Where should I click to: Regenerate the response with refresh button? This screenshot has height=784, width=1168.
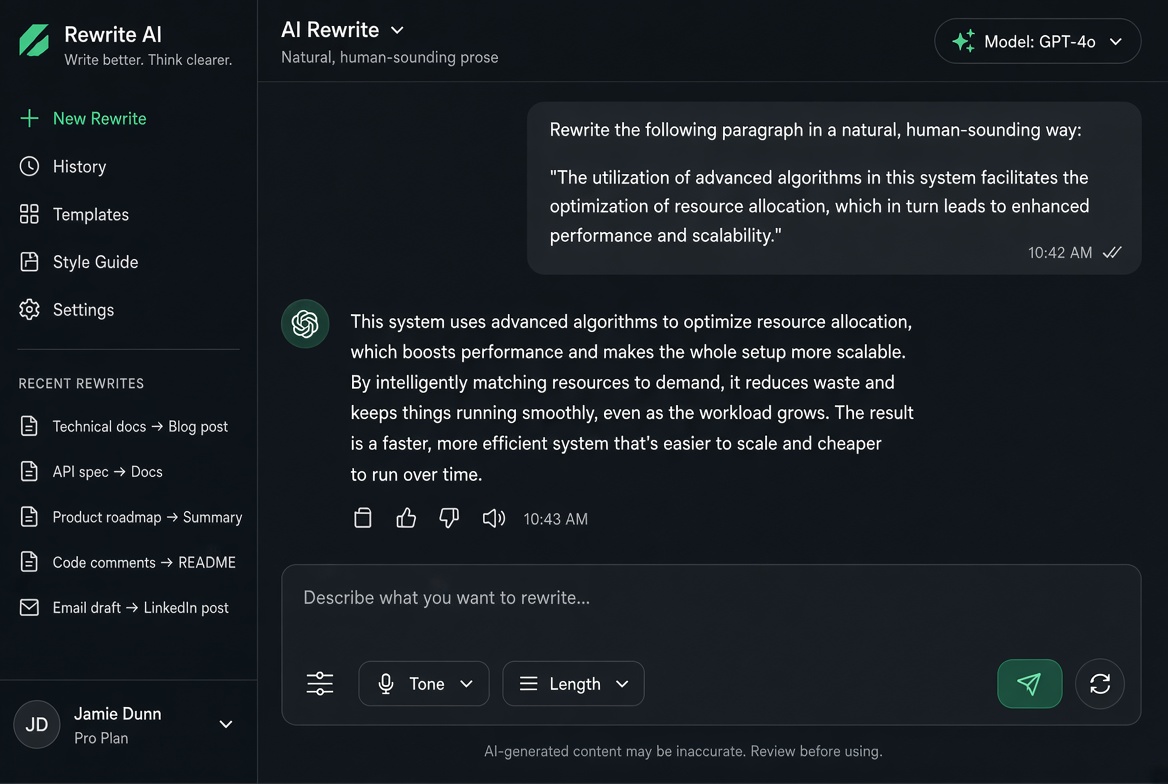pos(1099,683)
